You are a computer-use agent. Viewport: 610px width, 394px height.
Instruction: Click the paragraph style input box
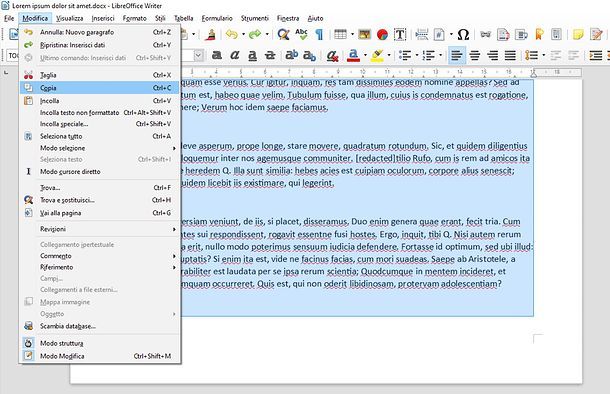[13, 56]
